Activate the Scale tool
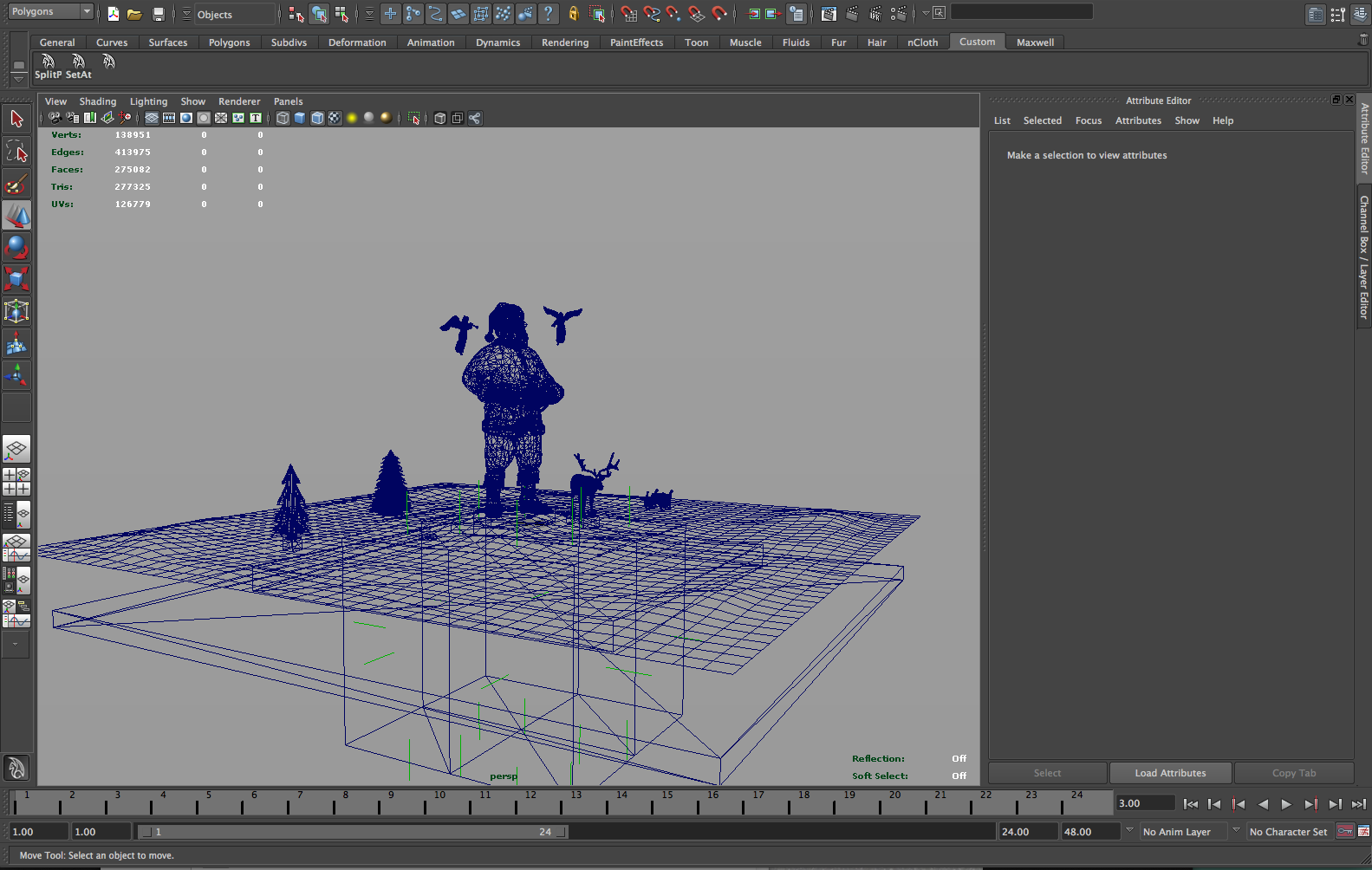This screenshot has height=870, width=1372. click(16, 278)
